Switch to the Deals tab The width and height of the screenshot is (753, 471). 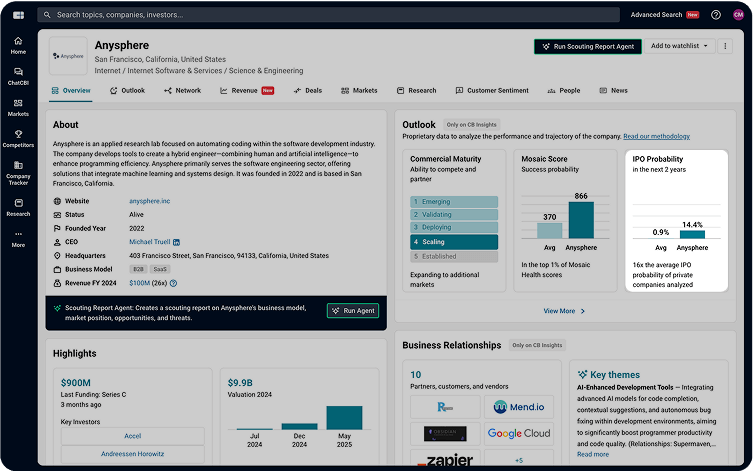[308, 91]
